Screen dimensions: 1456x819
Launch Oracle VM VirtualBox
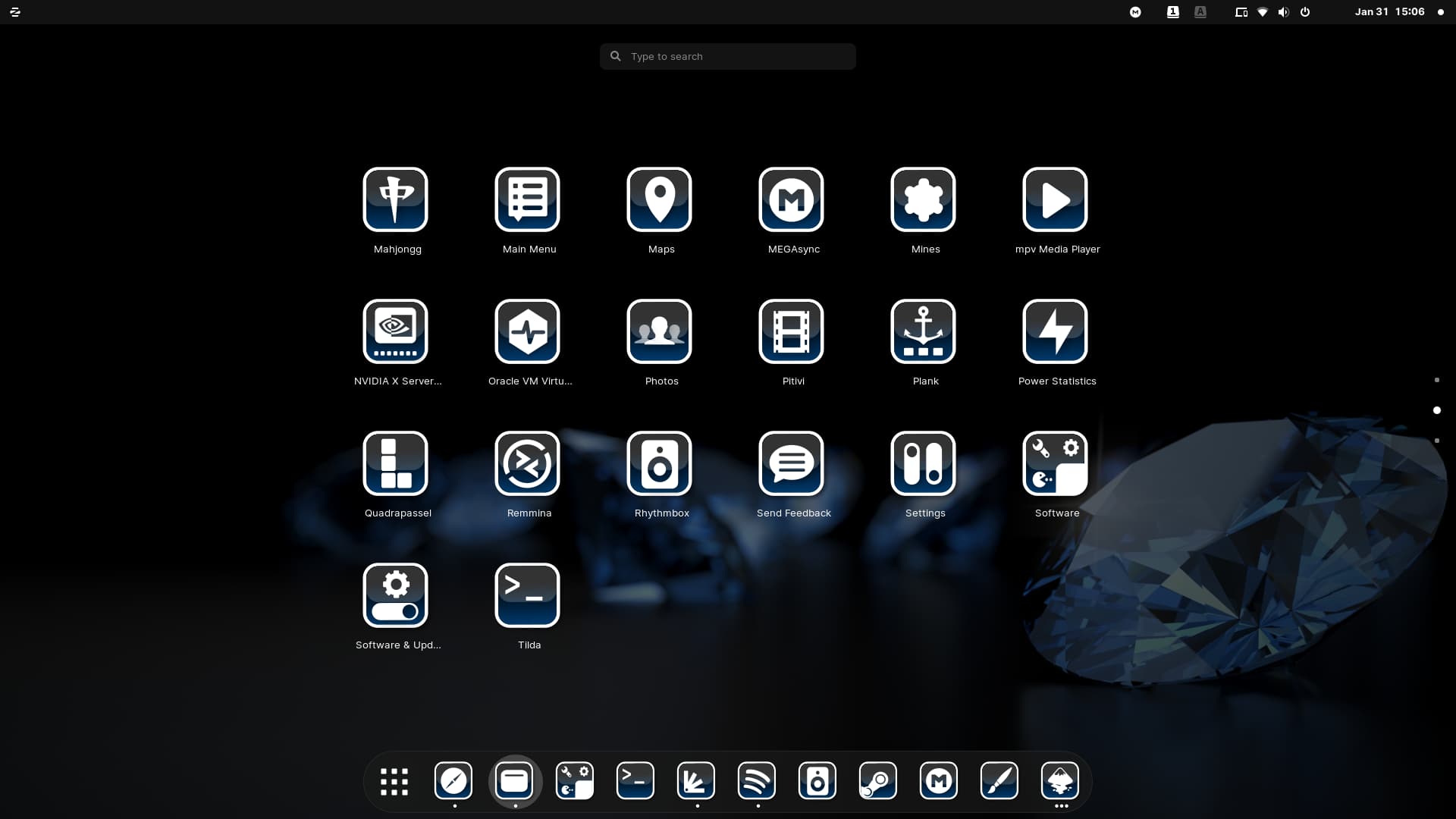[528, 331]
